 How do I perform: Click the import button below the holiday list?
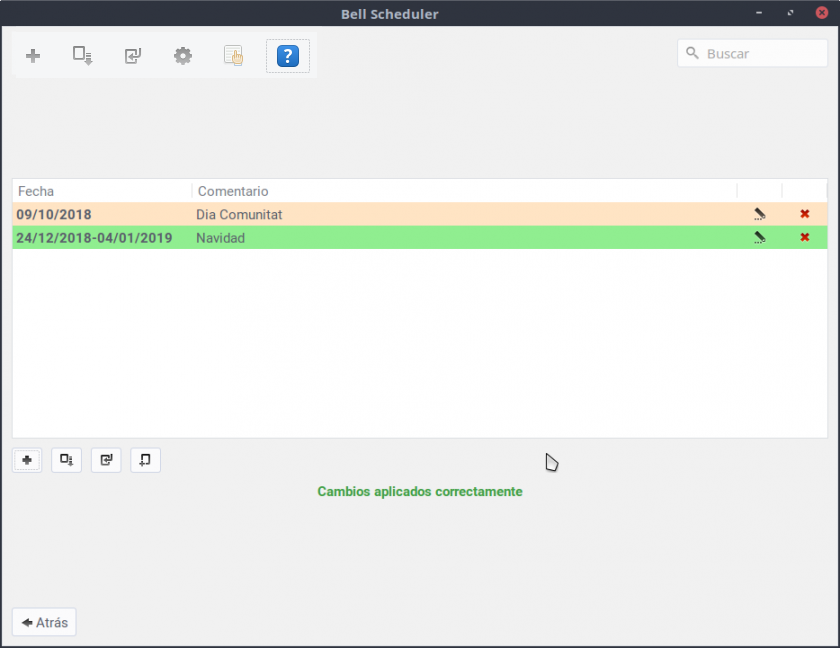point(106,460)
